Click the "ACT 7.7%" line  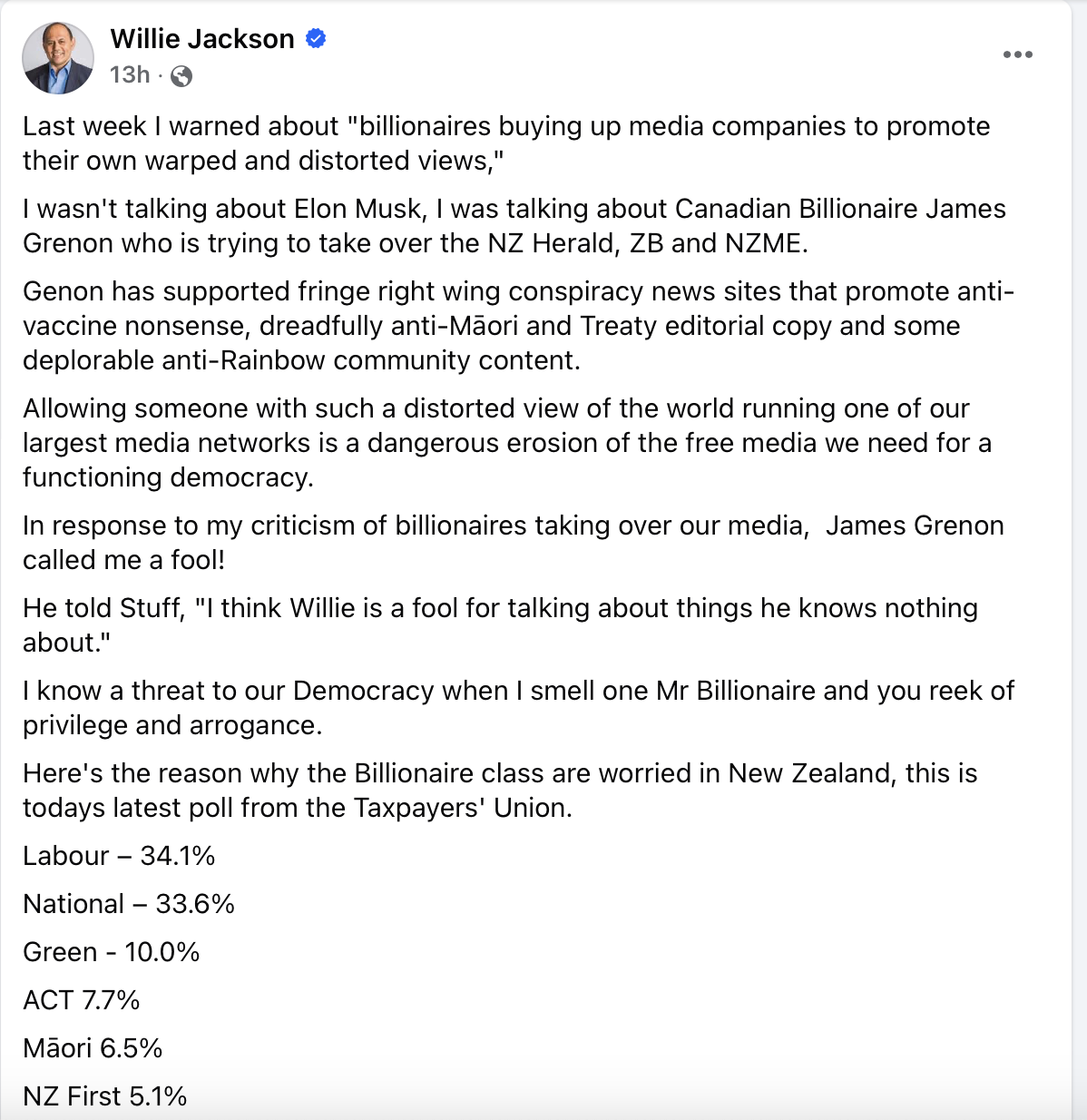pos(82,1000)
